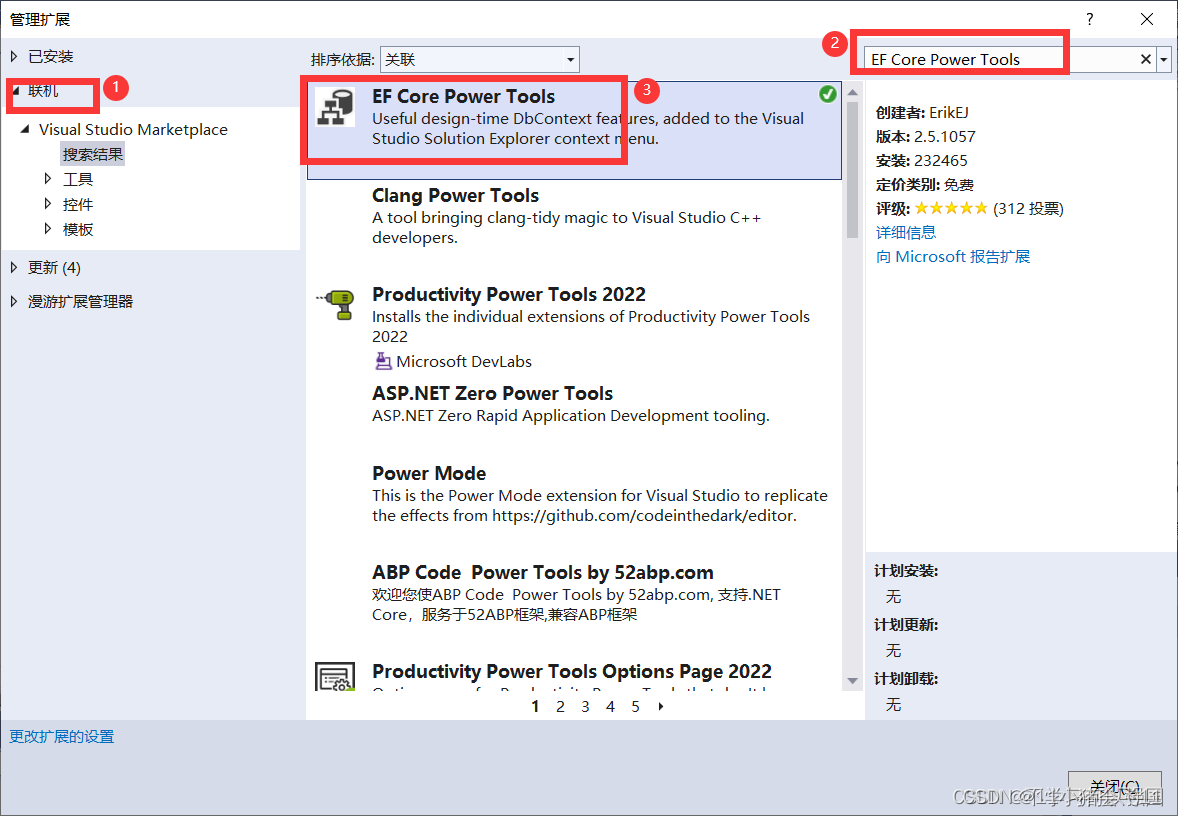Click the Visual Studio Marketplace label

pyautogui.click(x=133, y=129)
